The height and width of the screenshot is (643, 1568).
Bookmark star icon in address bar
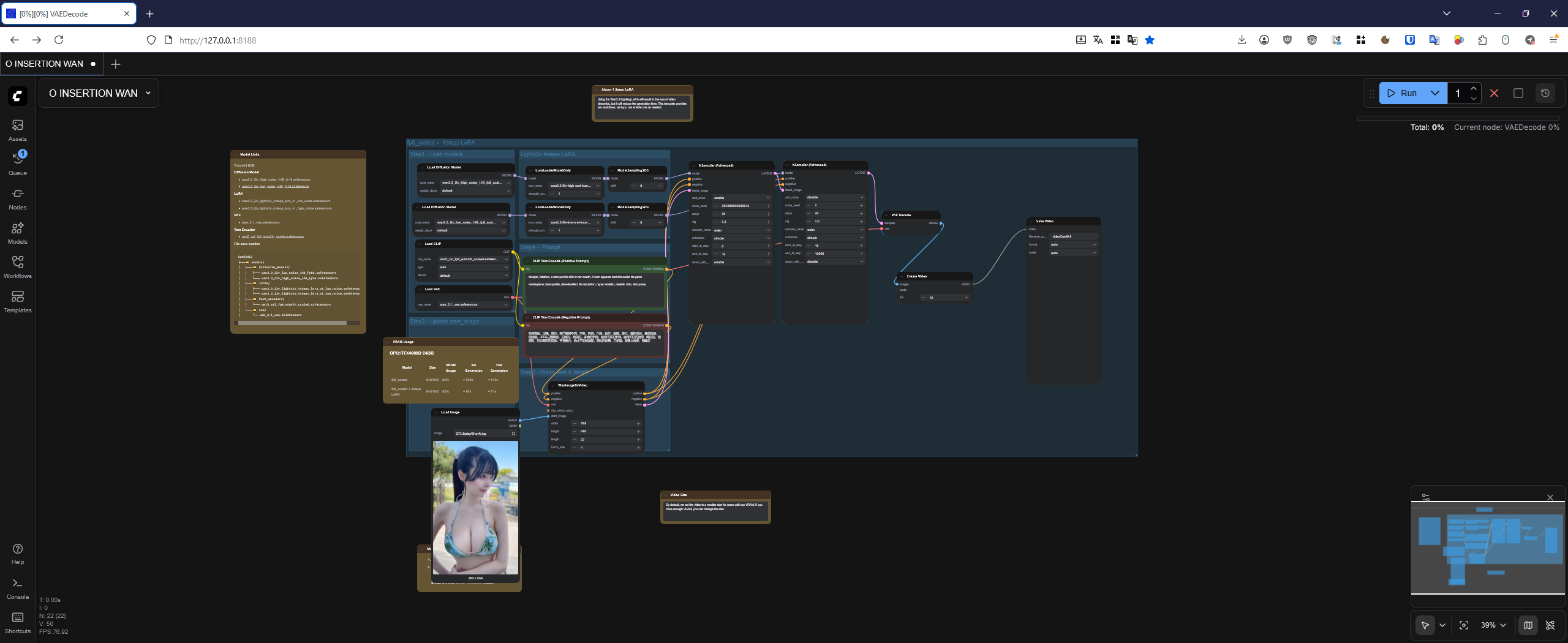1150,40
